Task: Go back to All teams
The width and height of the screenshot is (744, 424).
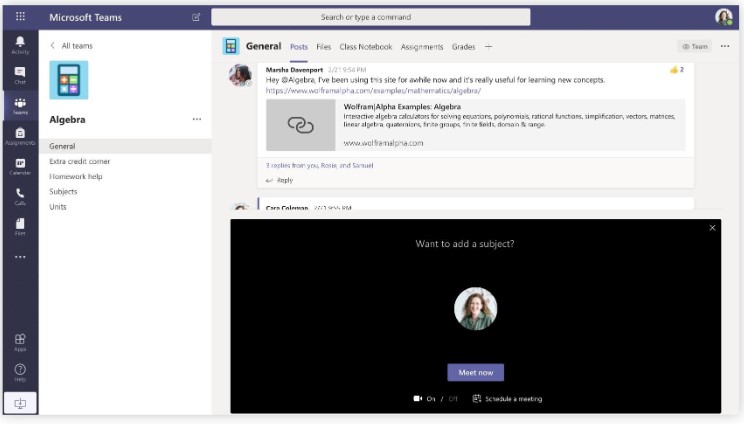Action: tap(71, 46)
